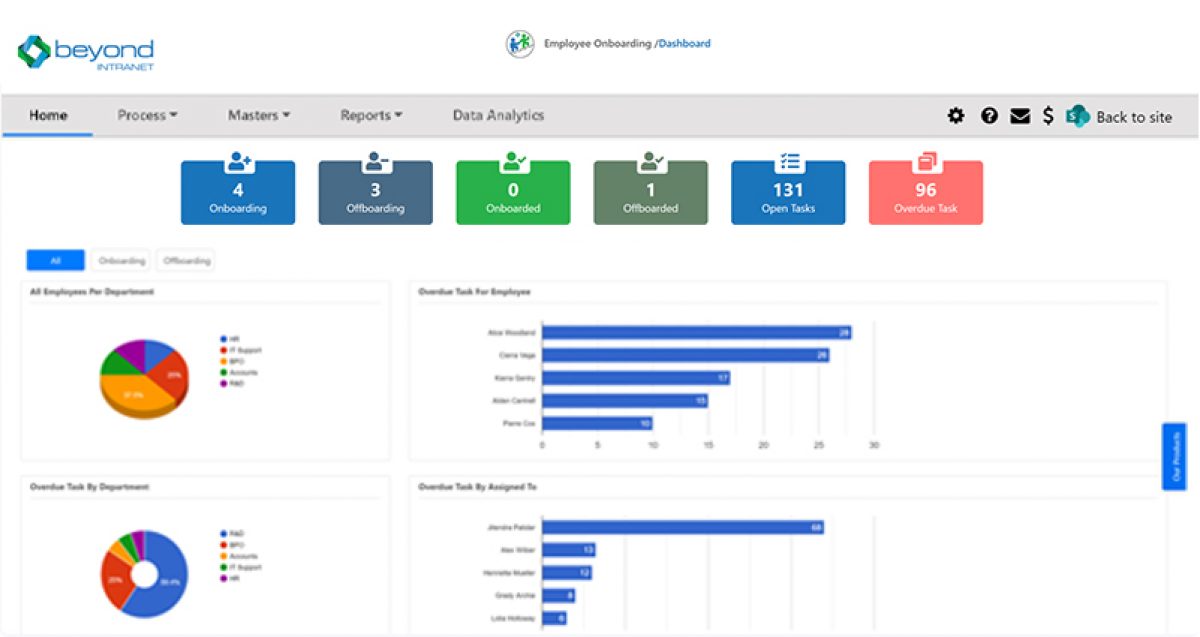The image size is (1200, 637).
Task: Open the mail envelope icon
Action: [1020, 116]
